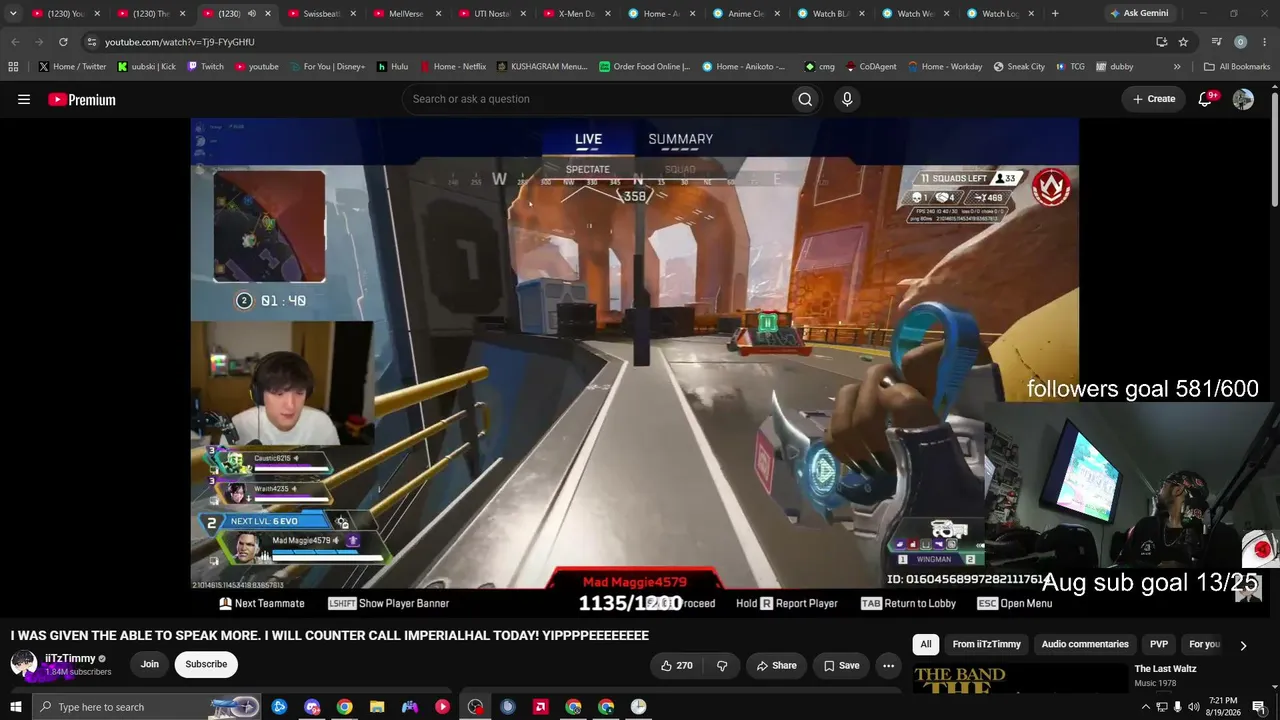Select the All filter chip
Screen dimensions: 1280x720
click(926, 645)
